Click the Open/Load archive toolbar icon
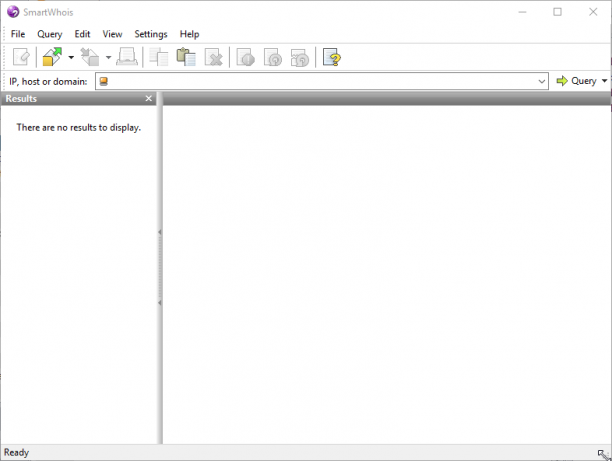612x461 pixels. [52, 57]
